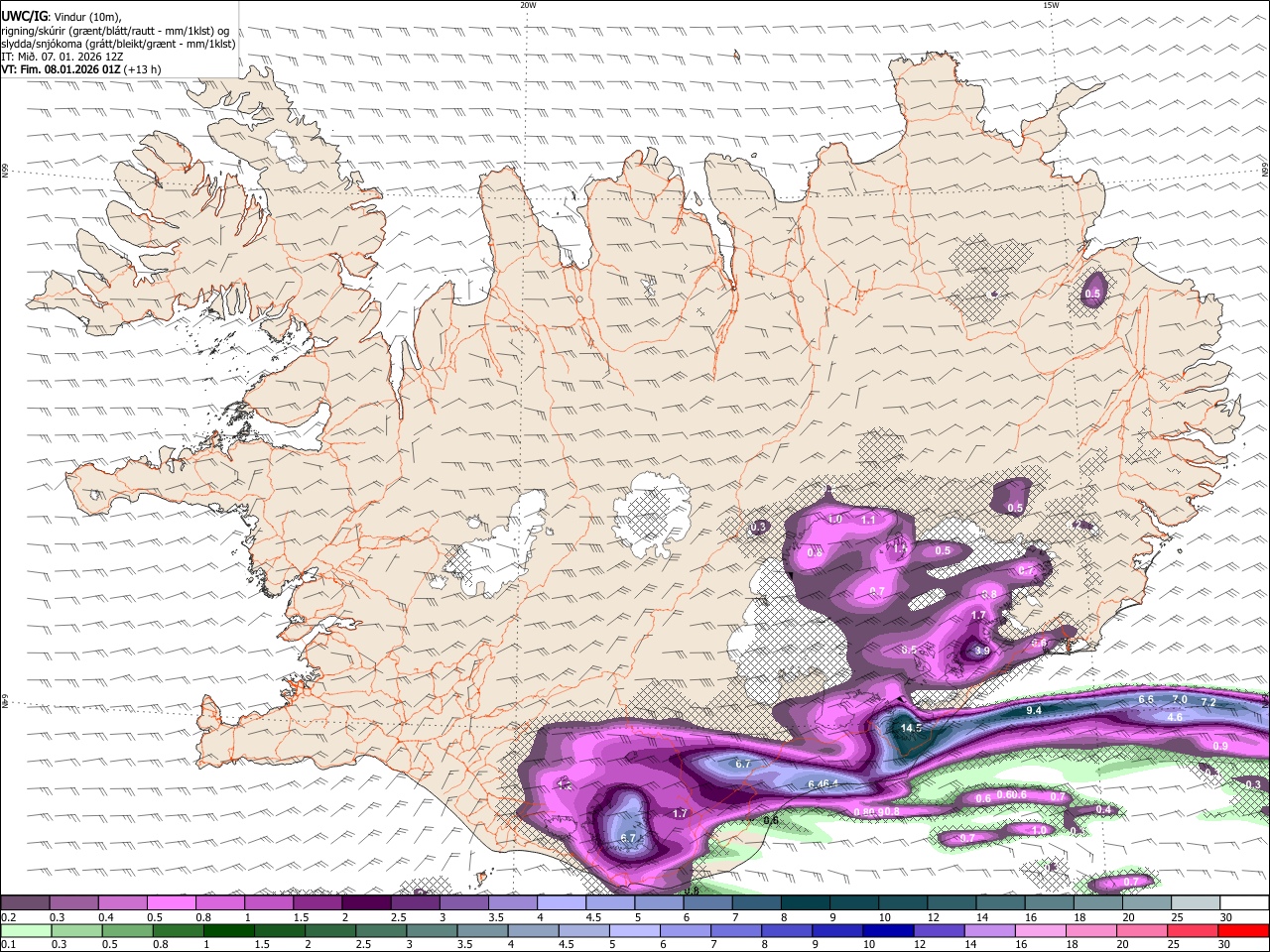Viewport: 1270px width, 952px height.
Task: Pick the upper scale swatch between 1 and 1.5
Action: point(268,903)
